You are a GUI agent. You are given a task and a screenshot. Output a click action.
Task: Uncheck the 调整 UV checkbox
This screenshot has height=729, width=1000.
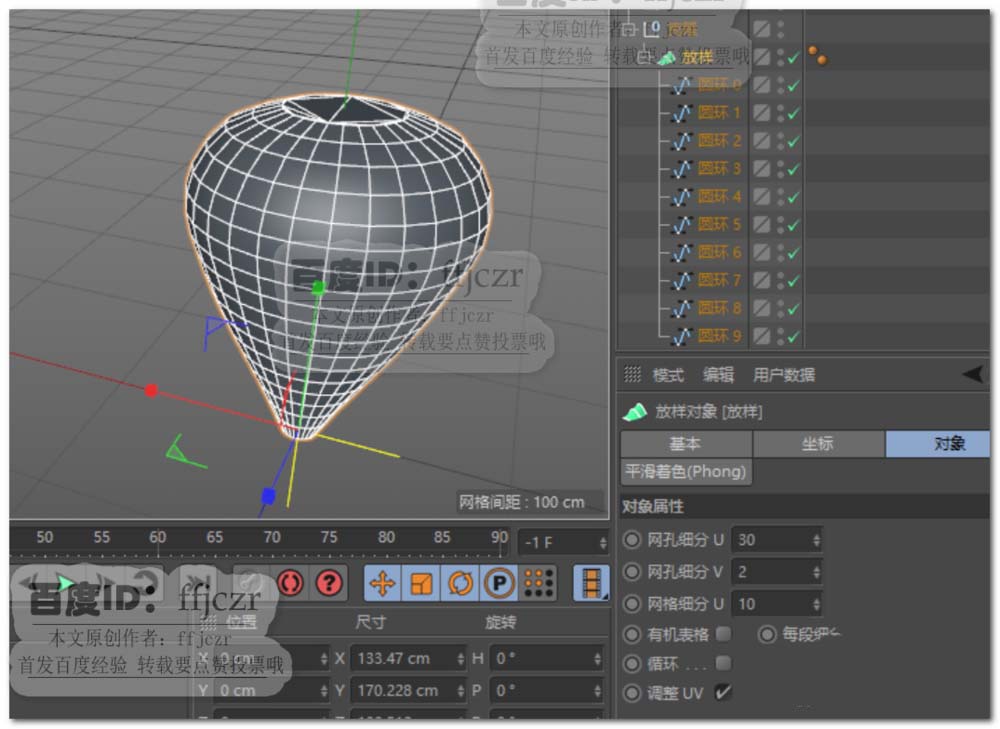click(x=723, y=692)
